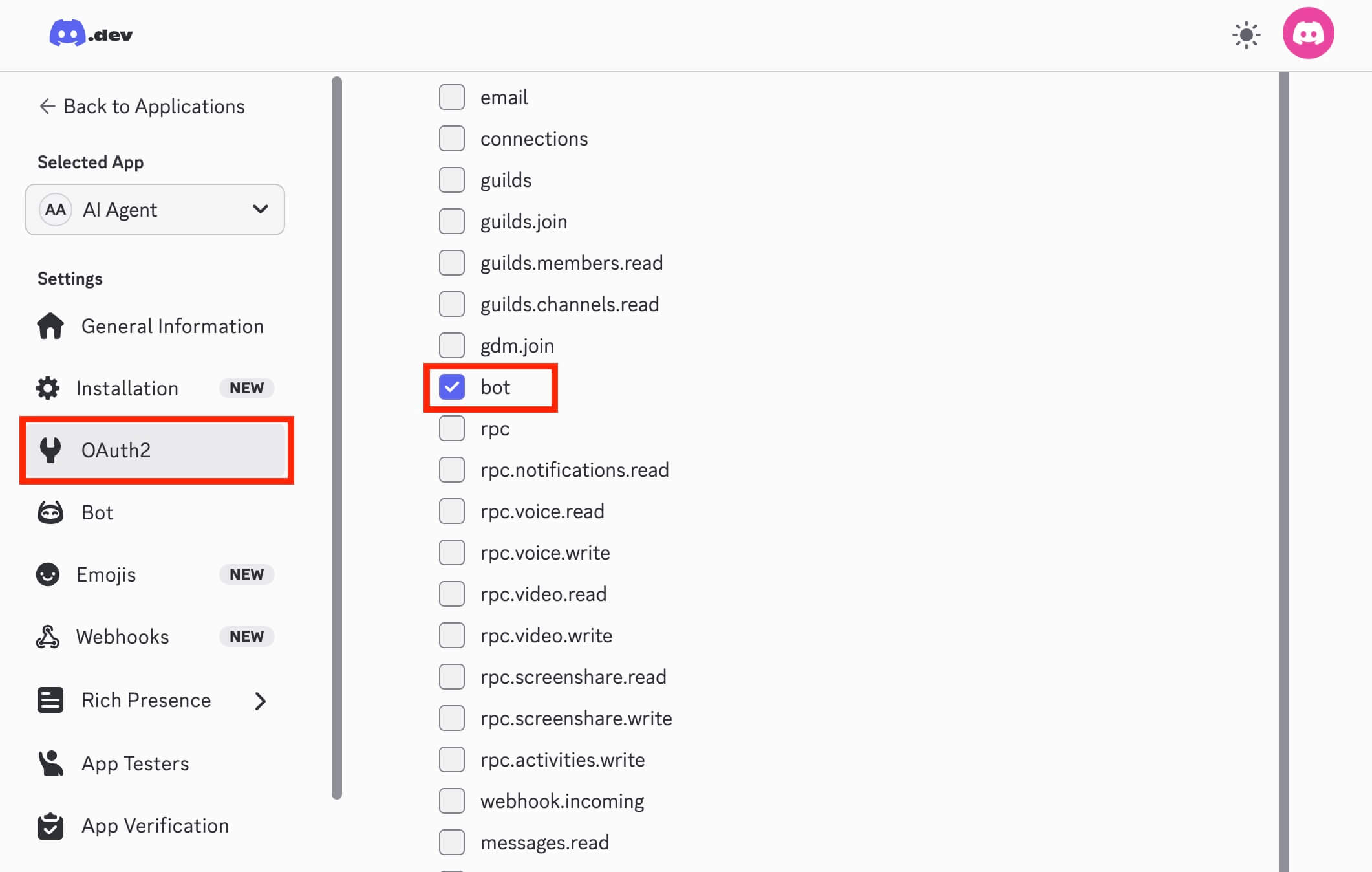
Task: Click the Bot robot face icon
Action: pyautogui.click(x=50, y=512)
